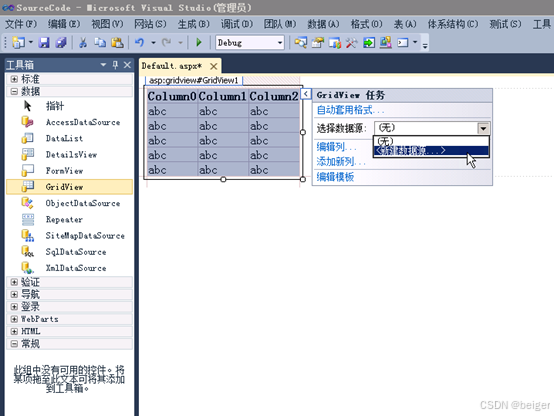The width and height of the screenshot is (554, 416).
Task: Click the Redo arrow icon
Action: click(x=166, y=43)
